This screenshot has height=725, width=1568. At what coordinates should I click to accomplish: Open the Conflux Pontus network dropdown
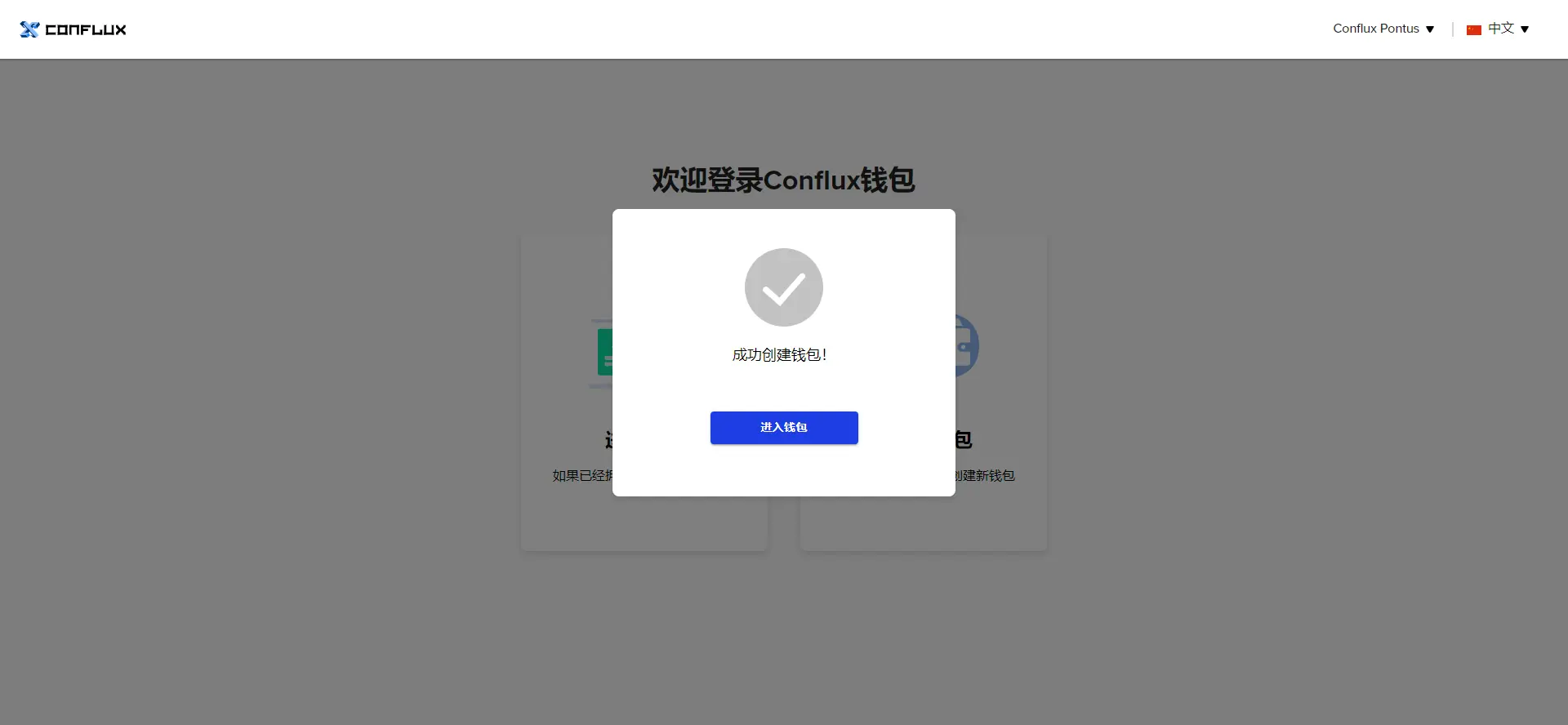(x=1384, y=29)
